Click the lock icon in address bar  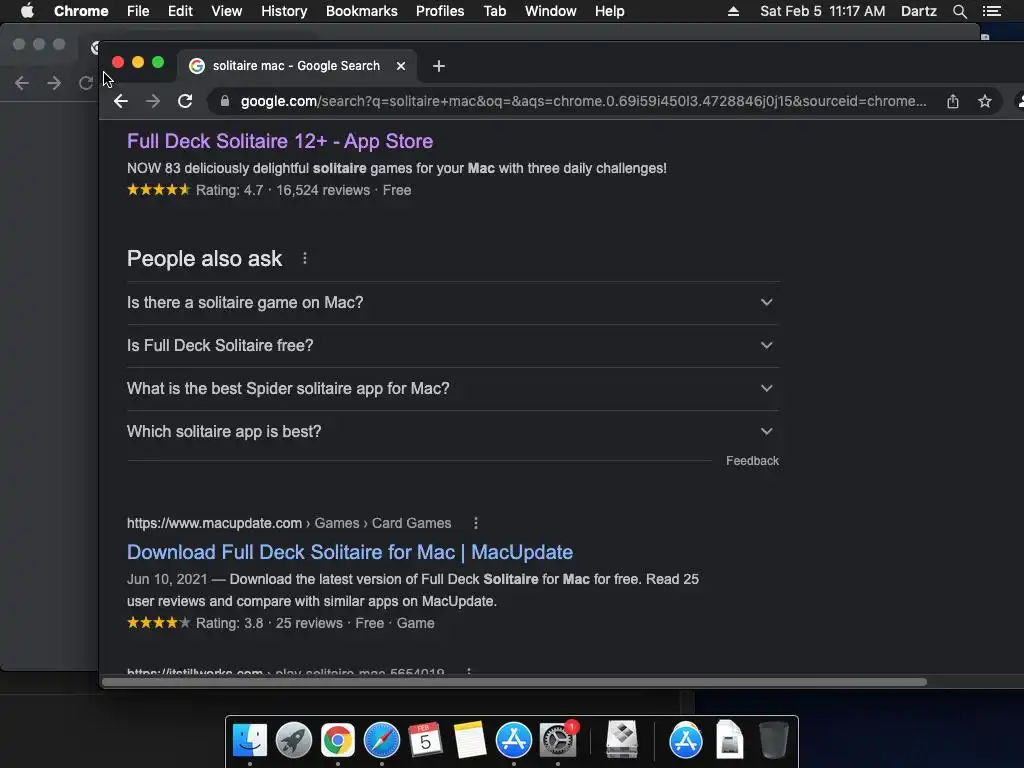225,101
